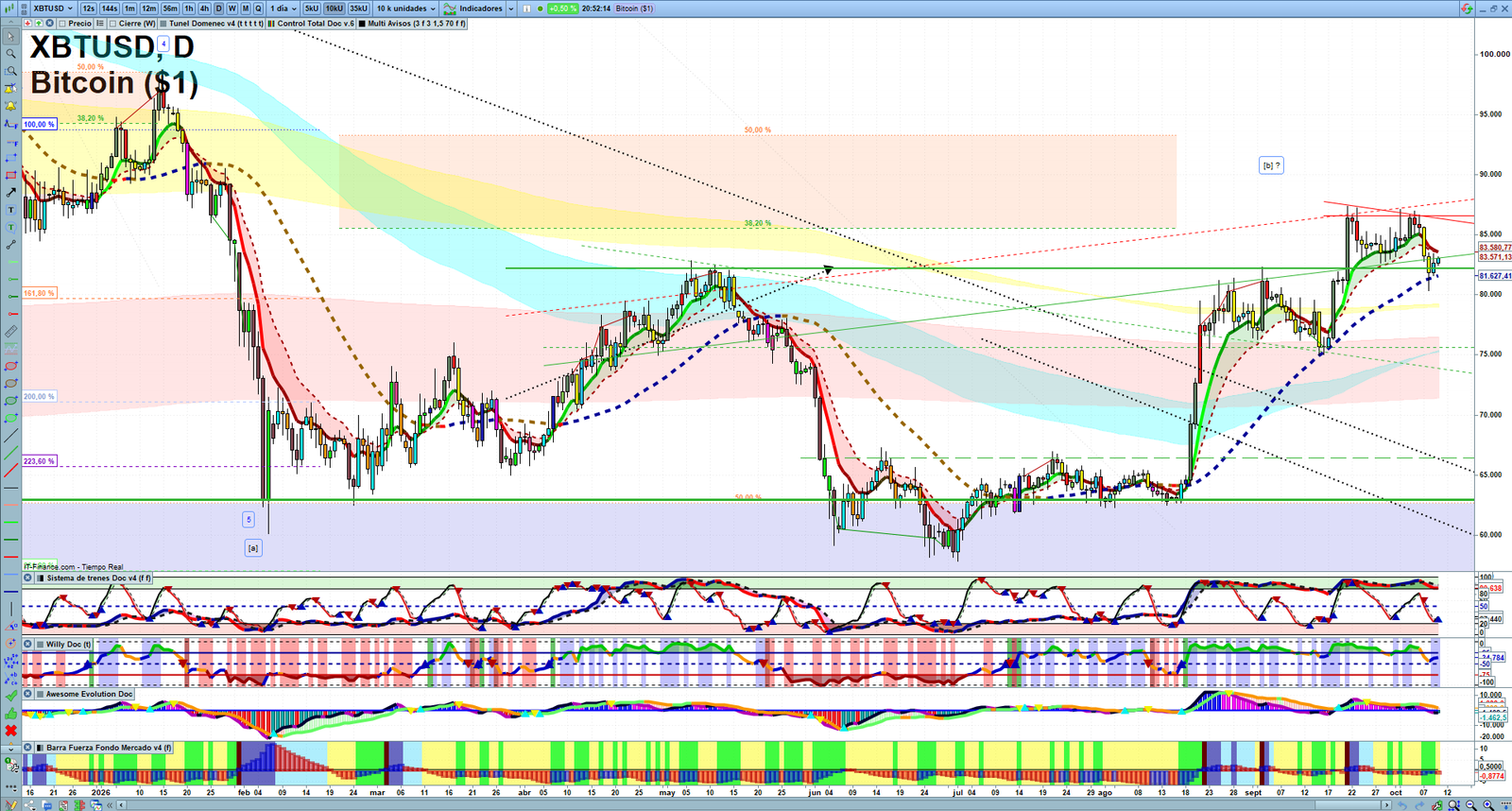Click the green thumbs-up icon

(10, 714)
